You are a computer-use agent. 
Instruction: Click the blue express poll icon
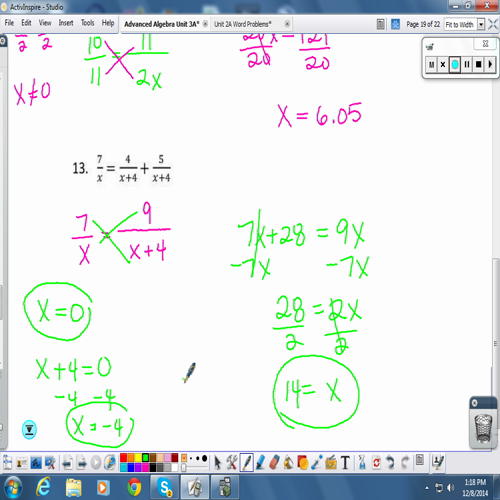point(395,24)
